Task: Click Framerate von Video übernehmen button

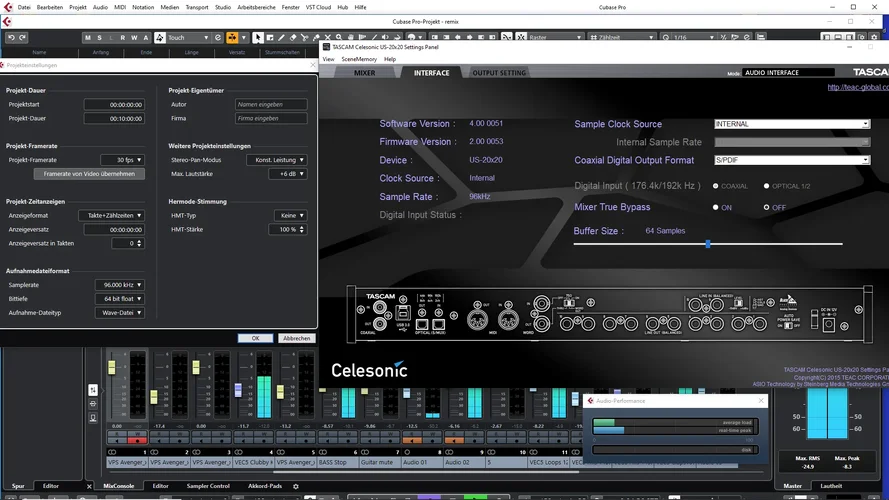Action: (x=89, y=174)
